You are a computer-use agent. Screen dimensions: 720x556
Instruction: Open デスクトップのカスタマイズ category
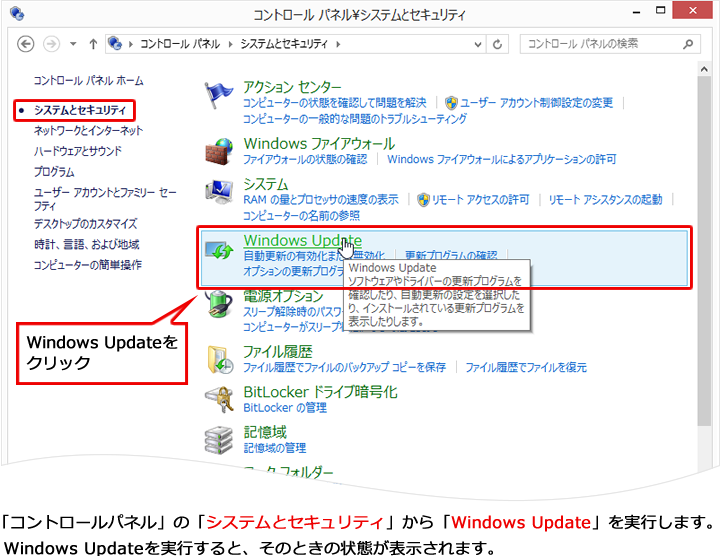[85, 224]
